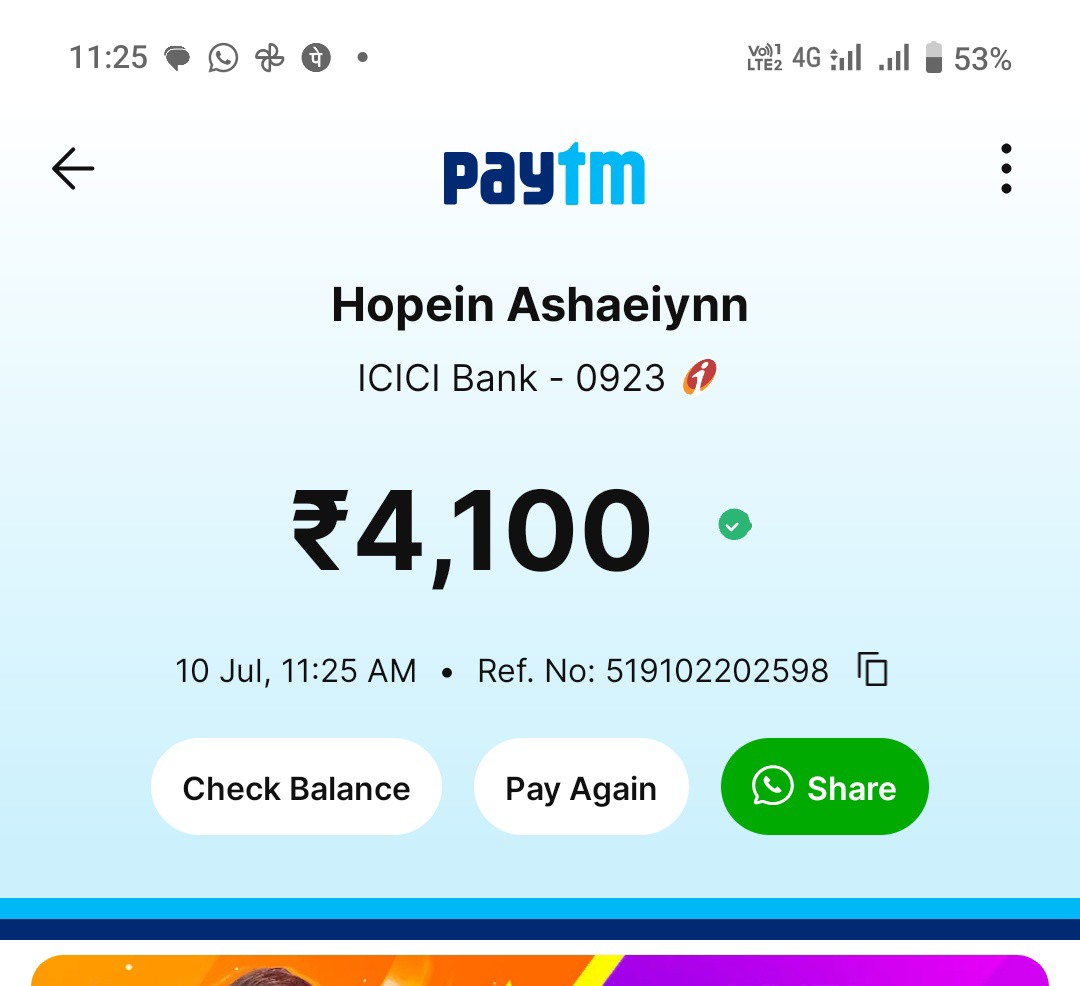Screen dimensions: 1080x986
Task: Open the promotional banner at bottom
Action: [540, 970]
